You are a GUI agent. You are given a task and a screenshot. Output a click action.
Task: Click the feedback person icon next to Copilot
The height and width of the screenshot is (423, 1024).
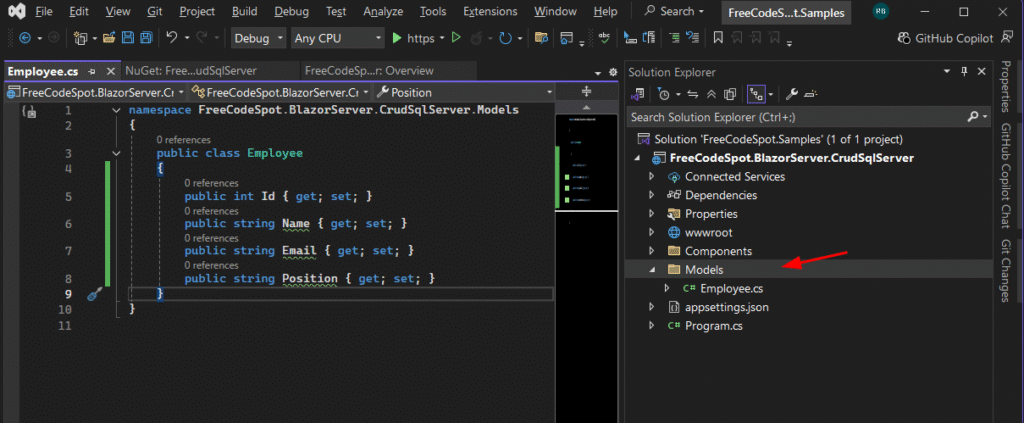click(x=1006, y=39)
